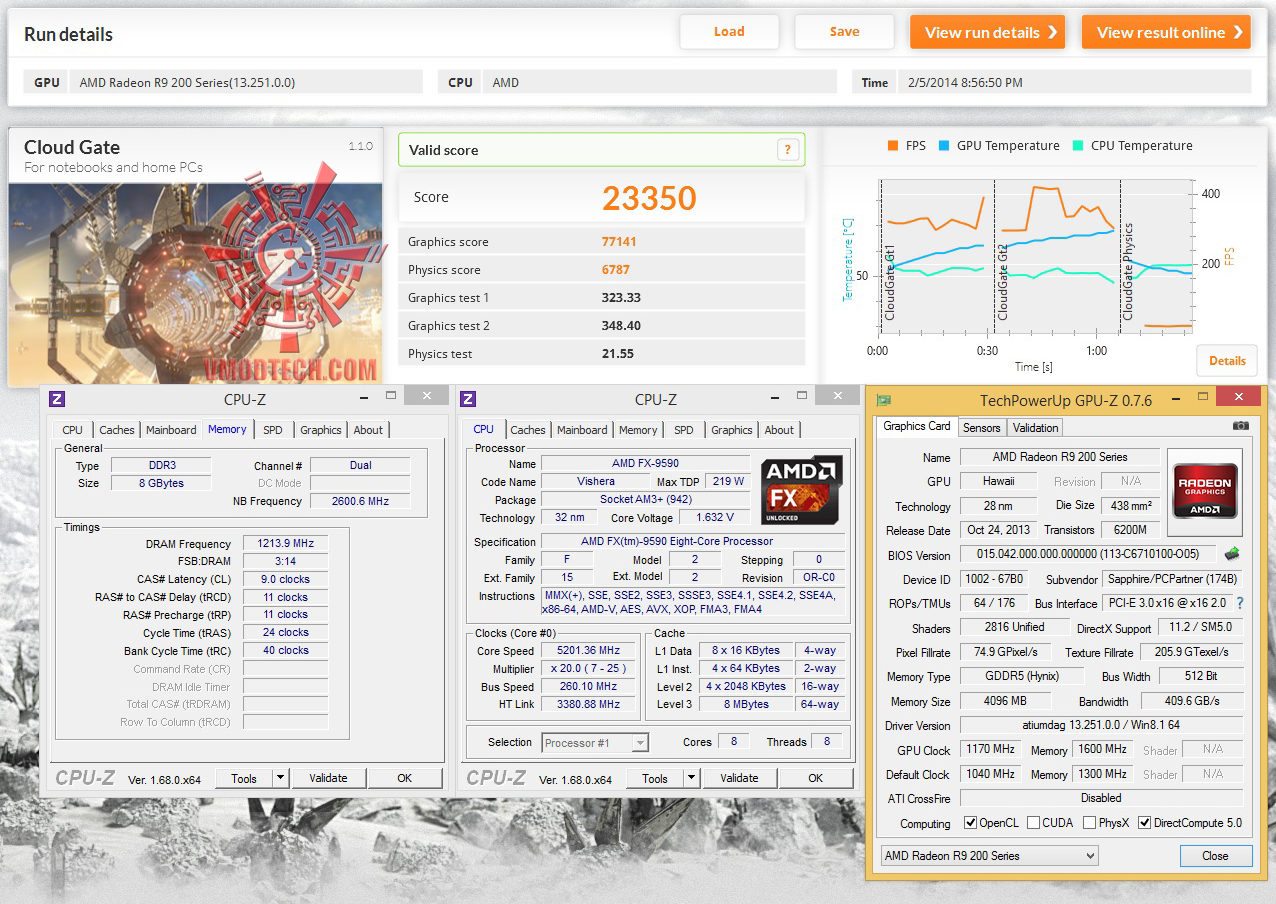Open the Graphics tab in right CPU-Z
Screen dimensions: 1276x904
(731, 430)
